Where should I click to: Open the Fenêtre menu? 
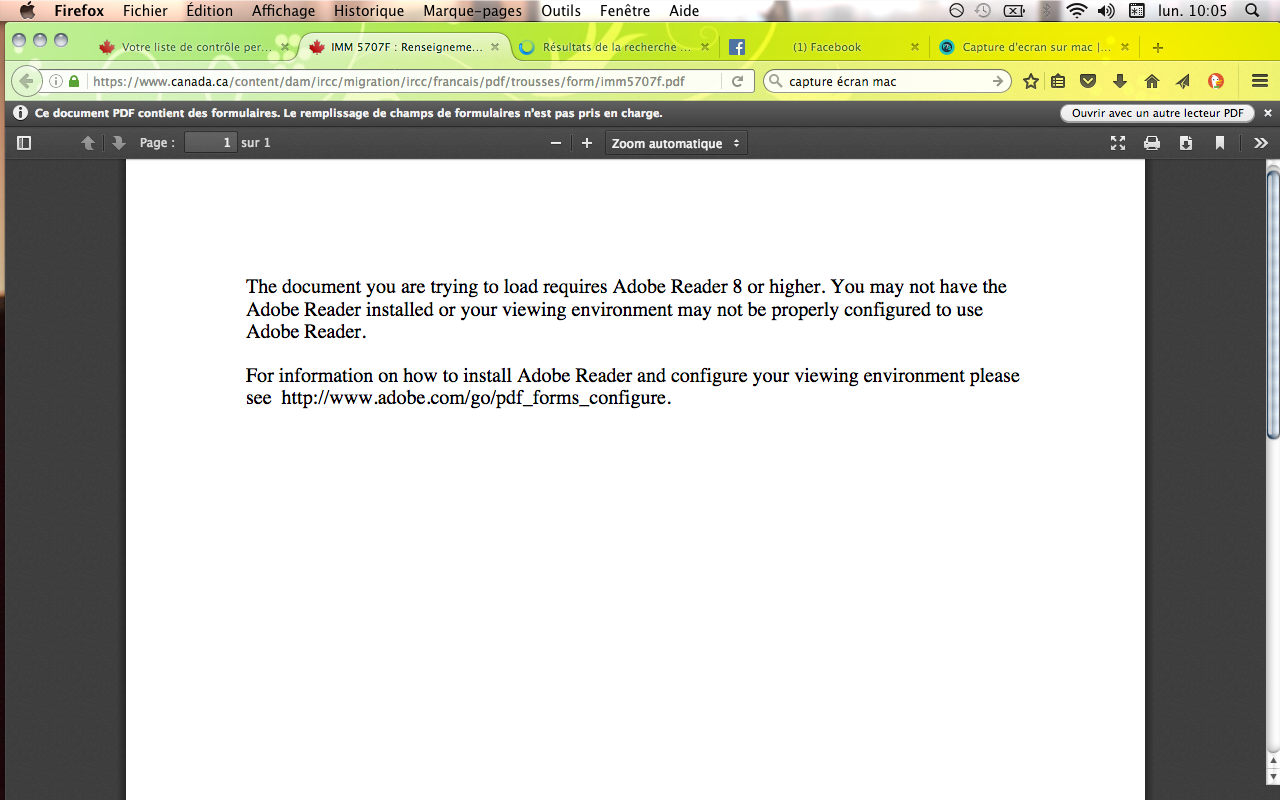click(x=625, y=11)
